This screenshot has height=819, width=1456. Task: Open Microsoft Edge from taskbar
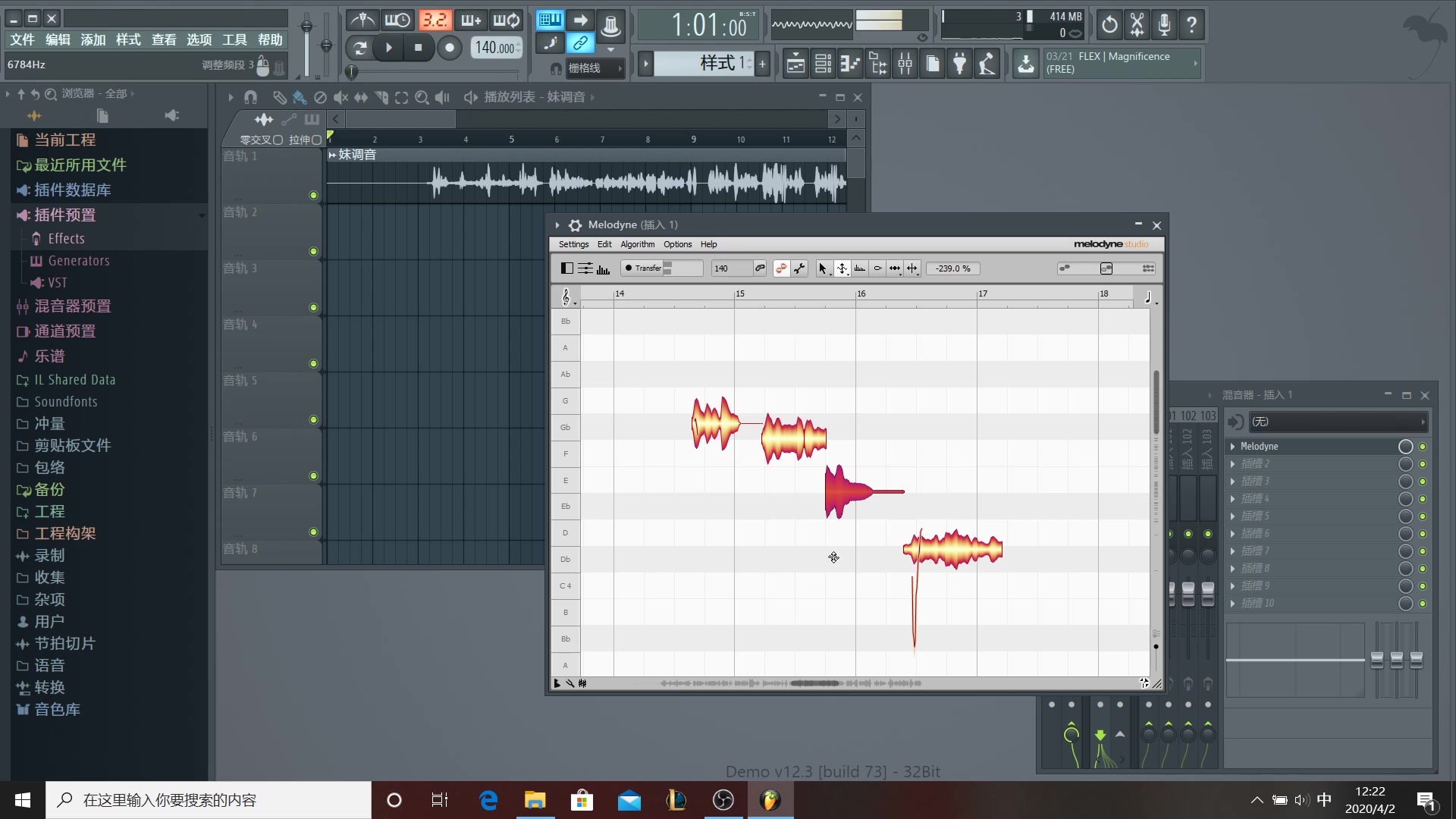click(488, 800)
